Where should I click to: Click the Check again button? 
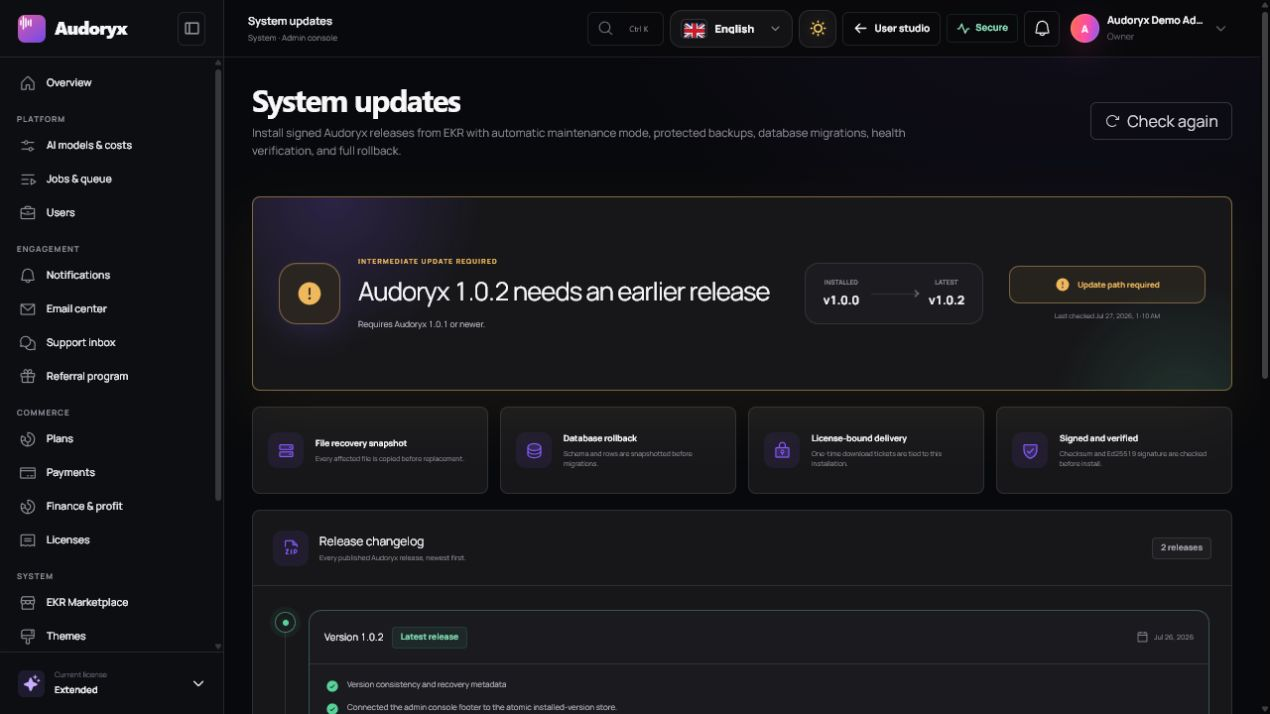point(1161,121)
